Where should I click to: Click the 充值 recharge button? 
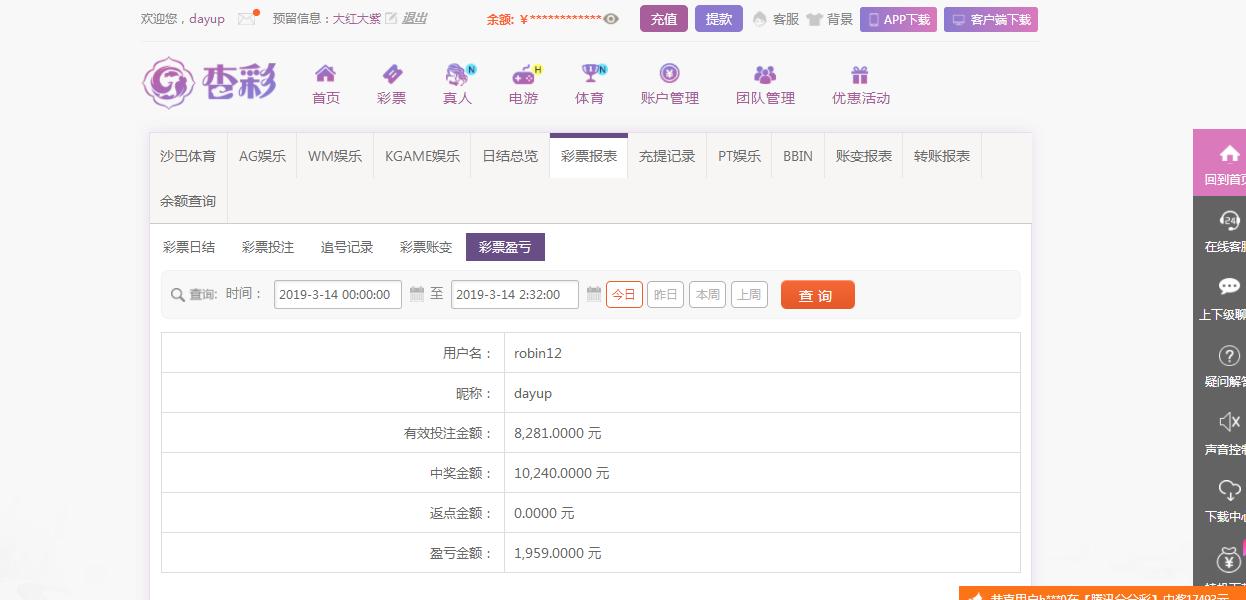pos(663,19)
